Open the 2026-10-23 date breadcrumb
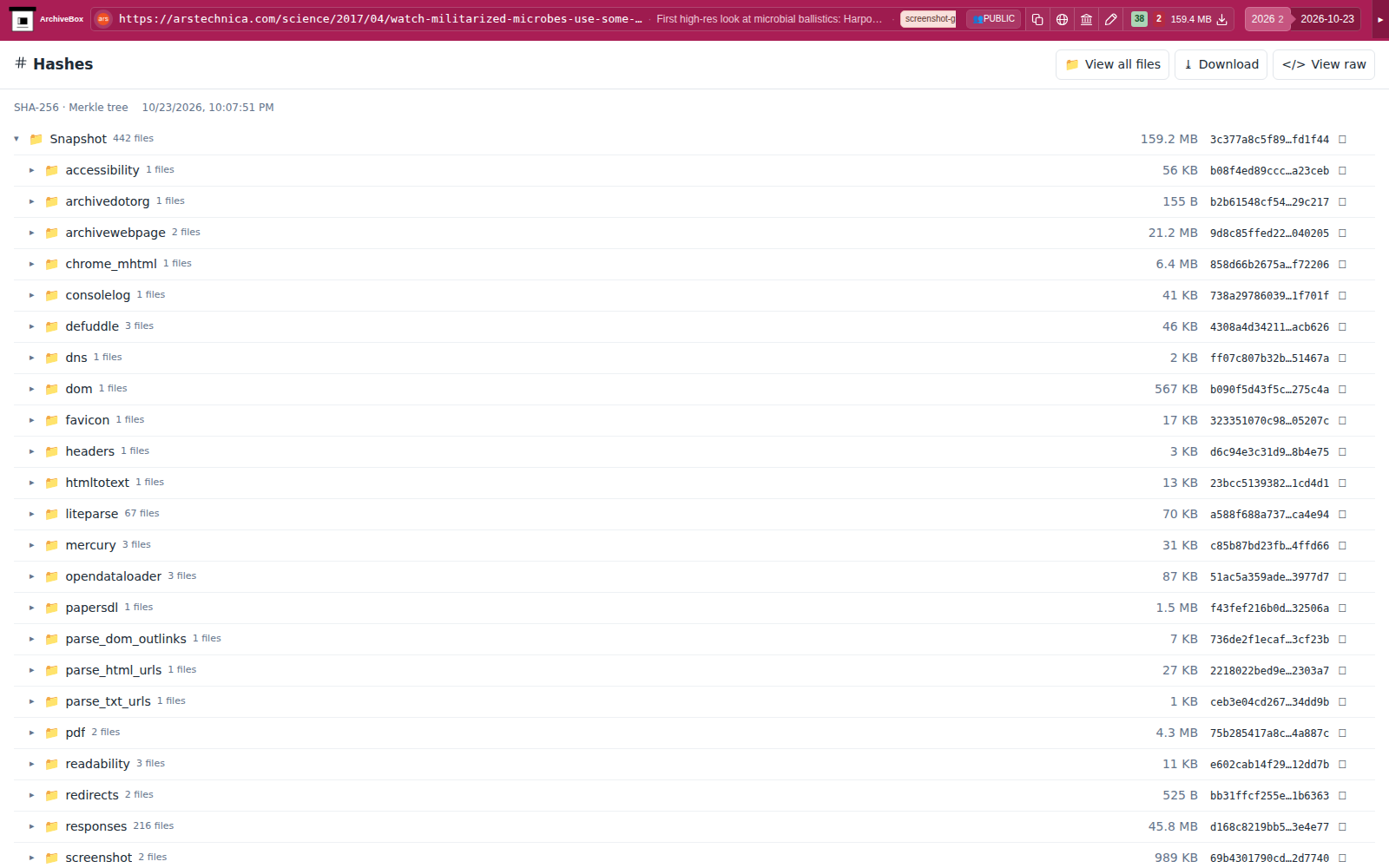 pyautogui.click(x=1327, y=19)
